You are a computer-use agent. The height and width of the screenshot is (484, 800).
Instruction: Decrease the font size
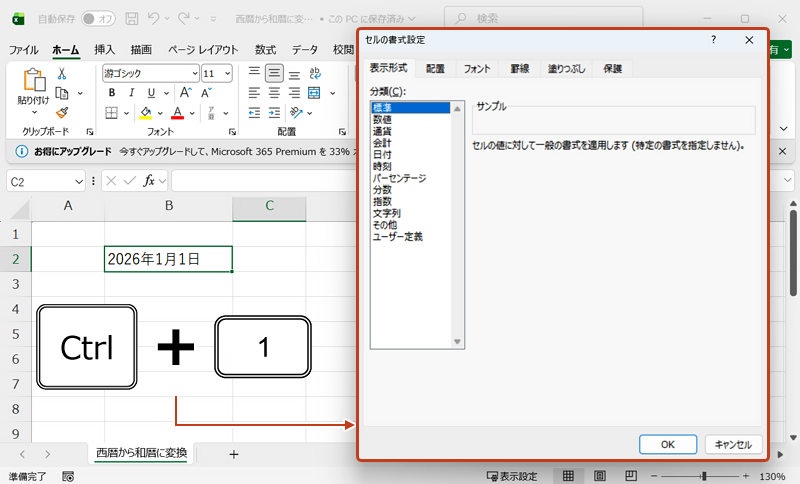(206, 93)
